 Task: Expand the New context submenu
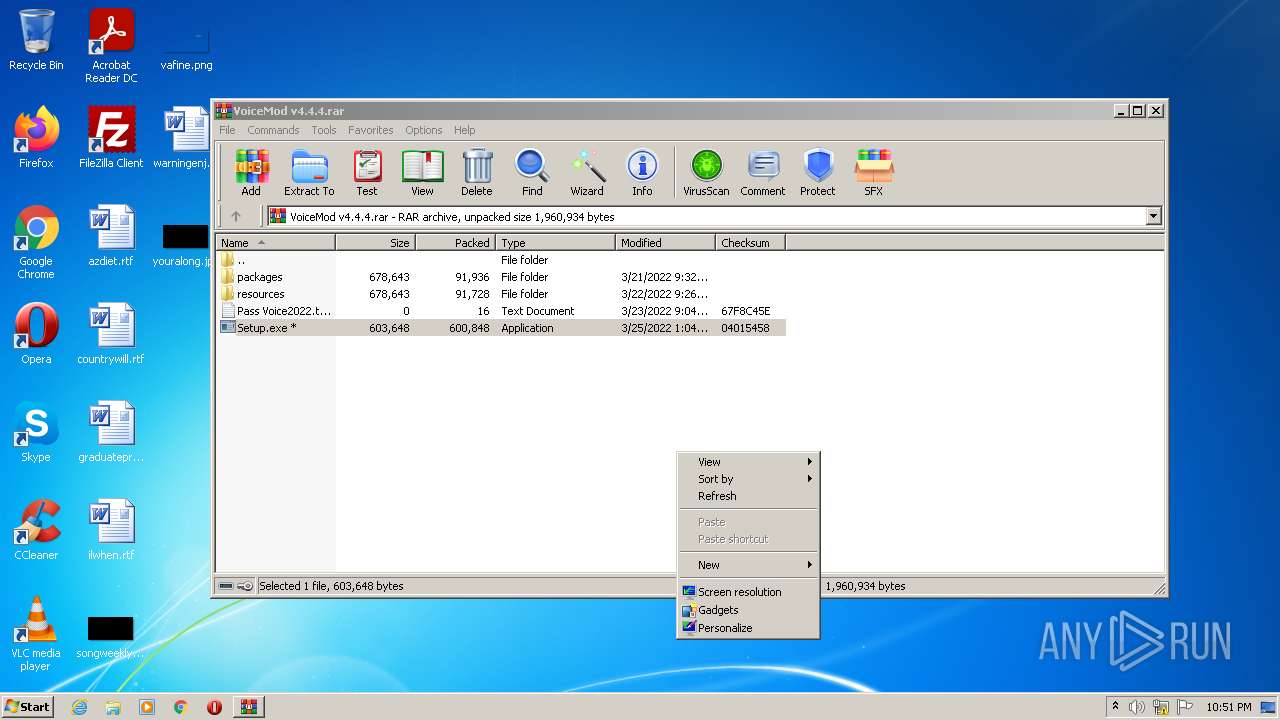point(748,565)
